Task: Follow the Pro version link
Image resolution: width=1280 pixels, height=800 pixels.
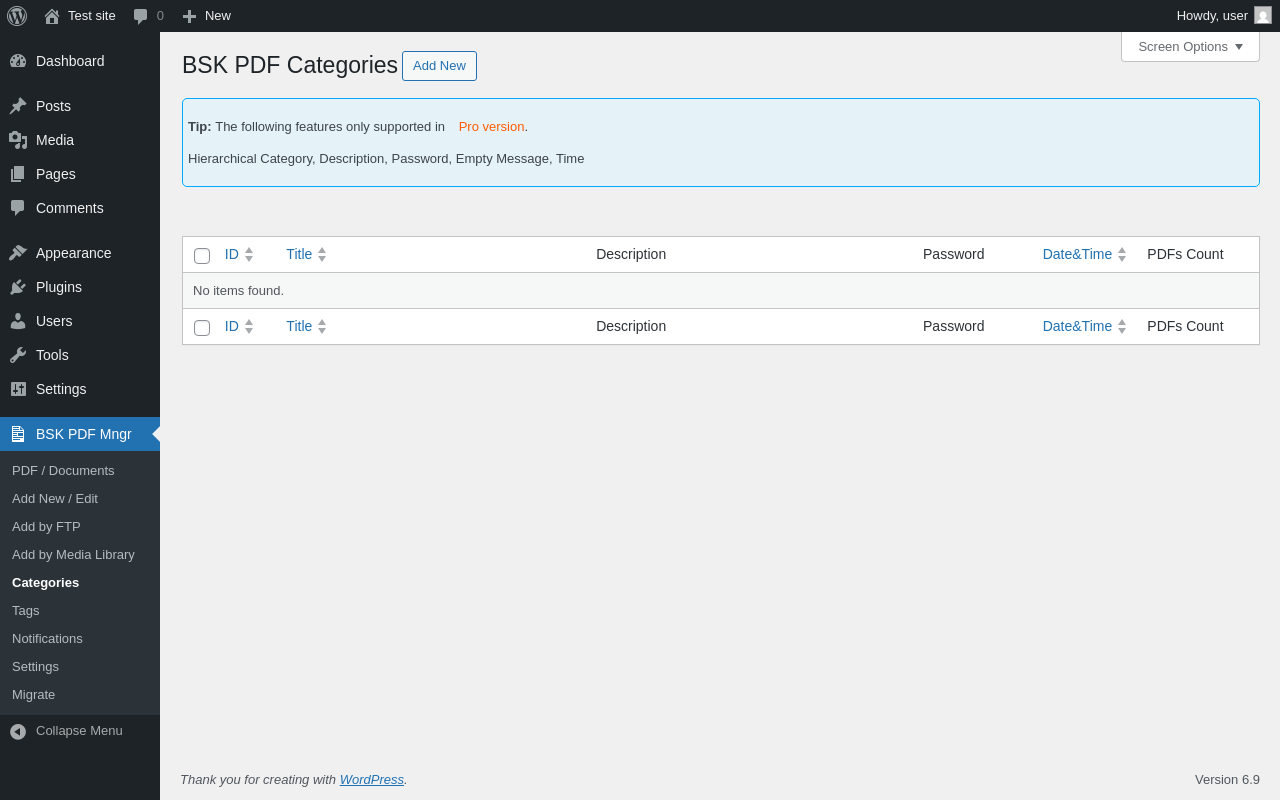Action: click(491, 127)
